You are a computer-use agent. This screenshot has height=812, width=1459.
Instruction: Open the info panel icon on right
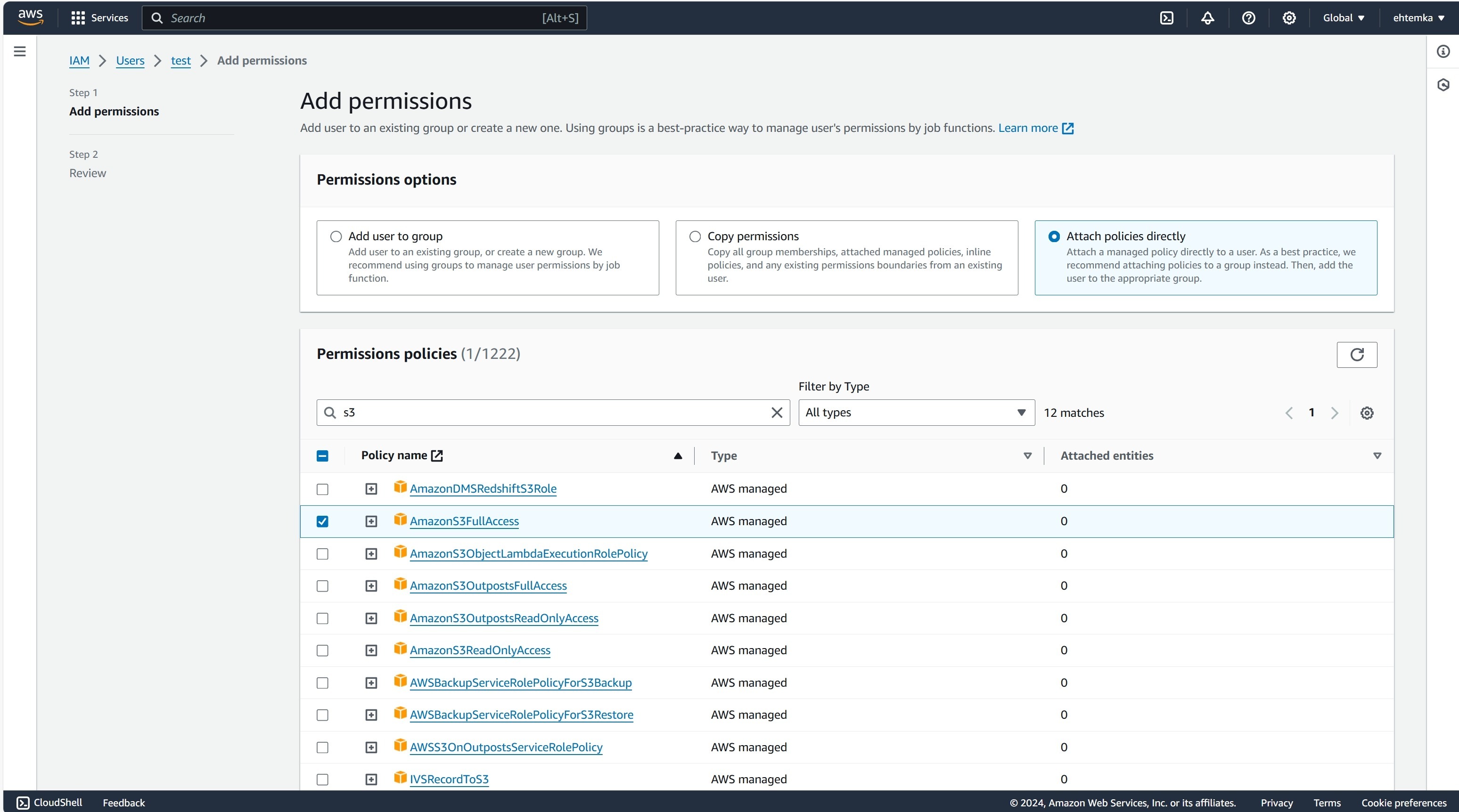pos(1443,51)
